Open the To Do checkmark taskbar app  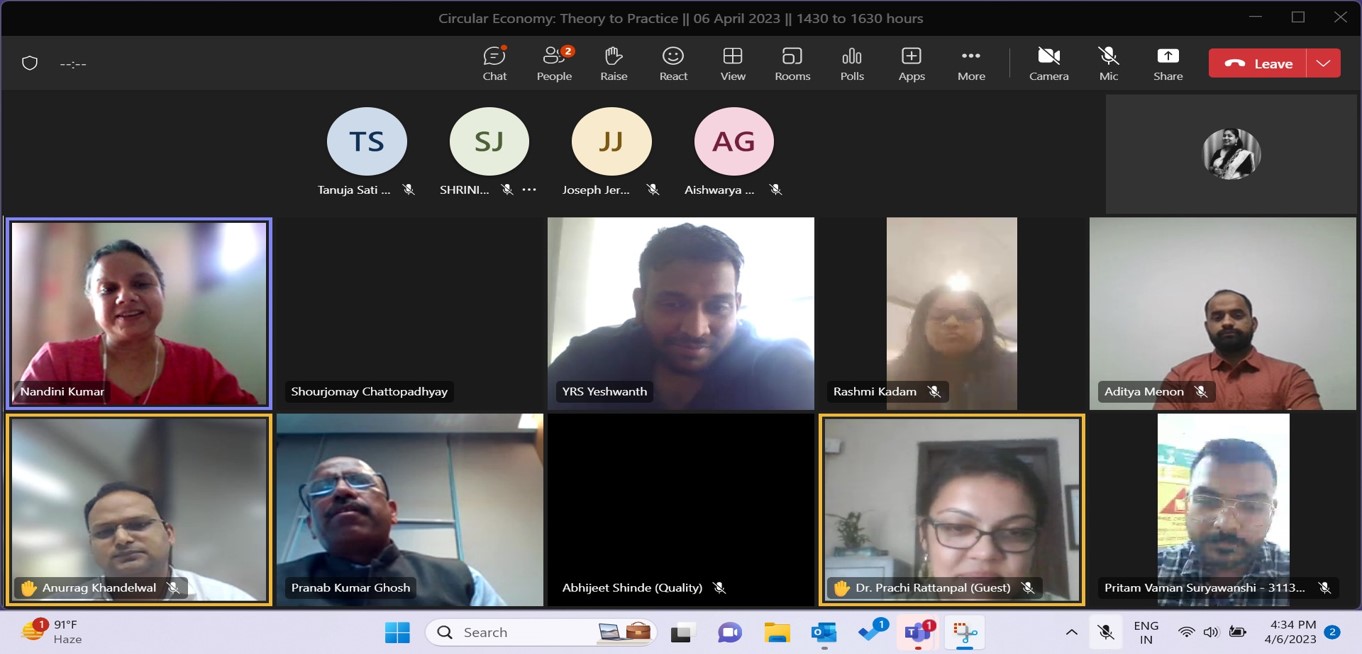[872, 632]
